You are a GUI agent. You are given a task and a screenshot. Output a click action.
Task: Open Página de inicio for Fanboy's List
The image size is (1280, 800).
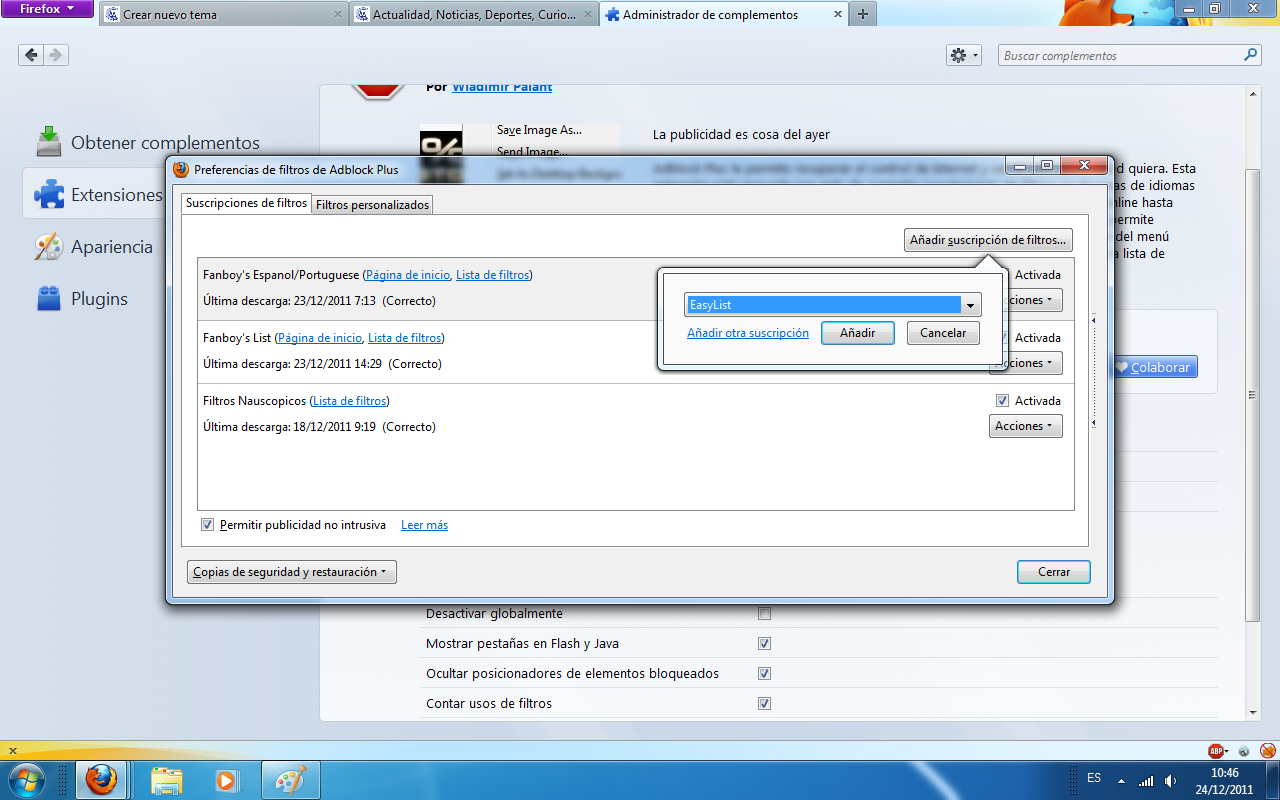(x=320, y=338)
